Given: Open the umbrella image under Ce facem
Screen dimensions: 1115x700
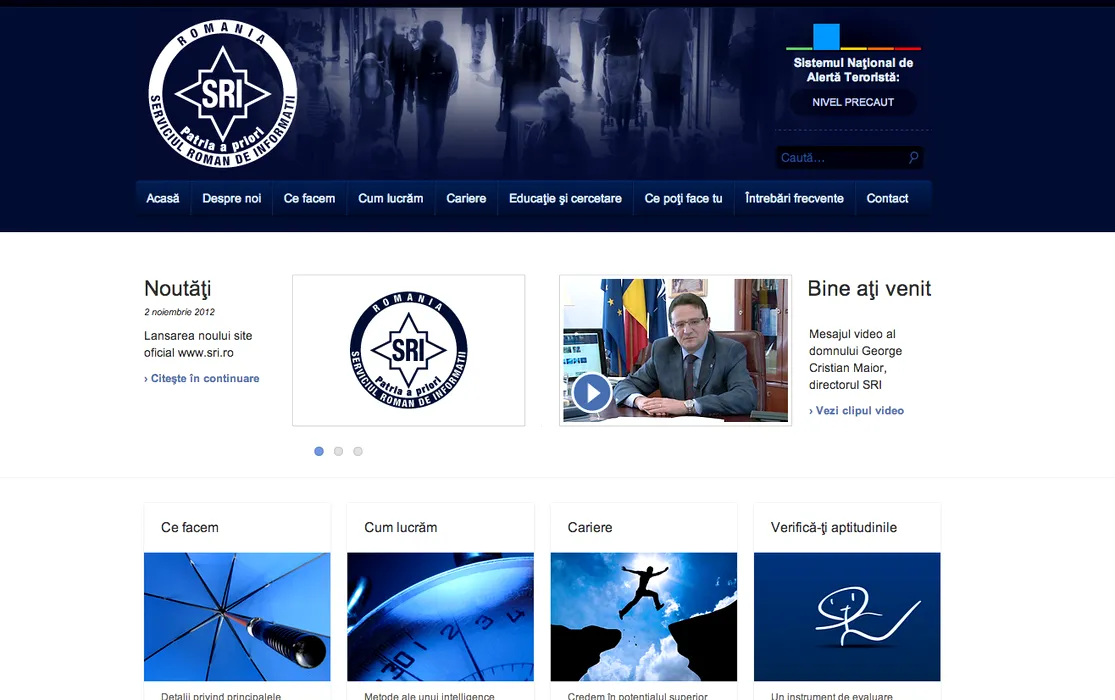Looking at the screenshot, I should pos(237,616).
